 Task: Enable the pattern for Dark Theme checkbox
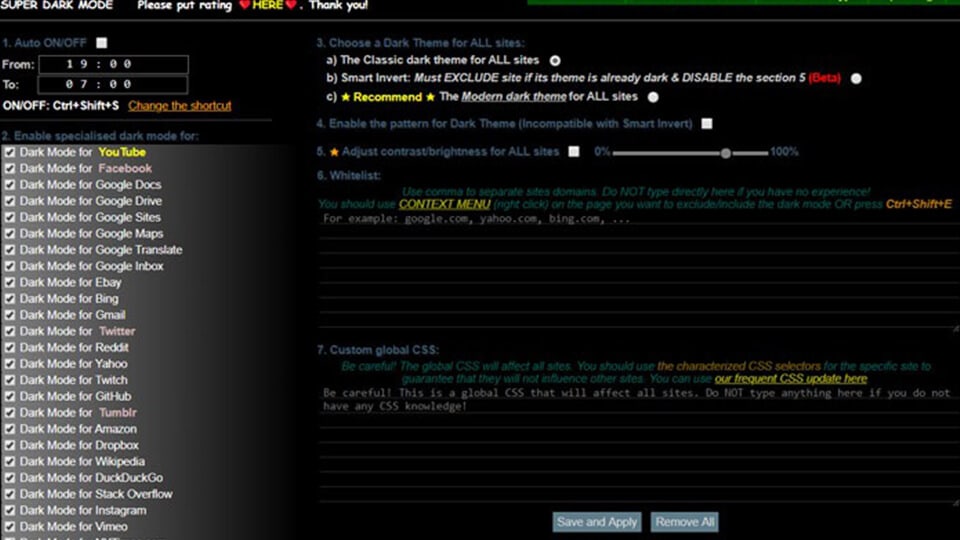coord(707,124)
